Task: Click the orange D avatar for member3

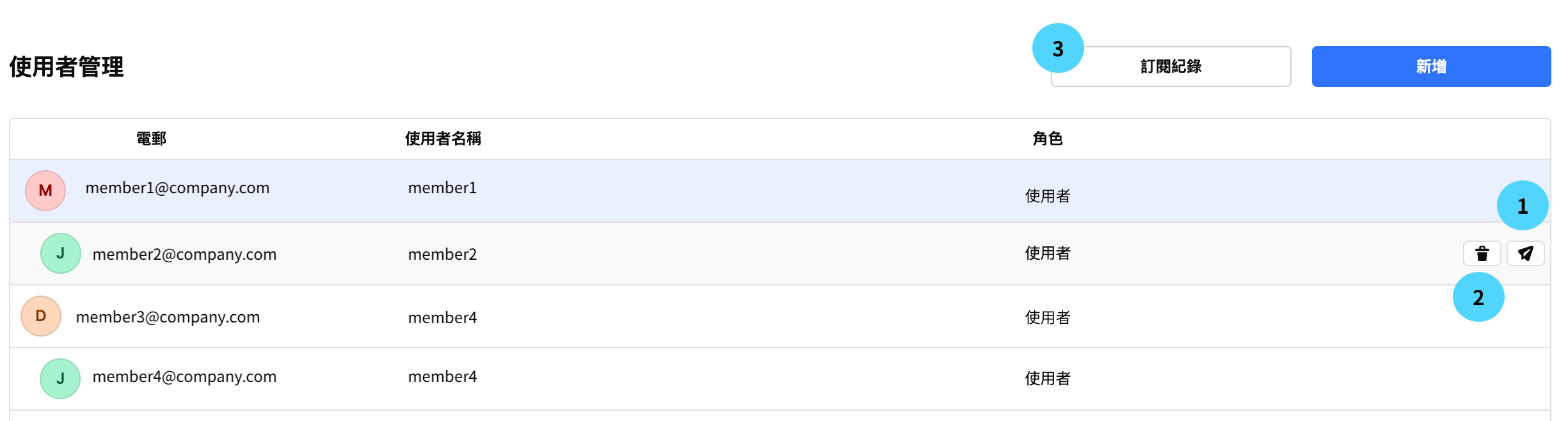Action: coord(41,316)
